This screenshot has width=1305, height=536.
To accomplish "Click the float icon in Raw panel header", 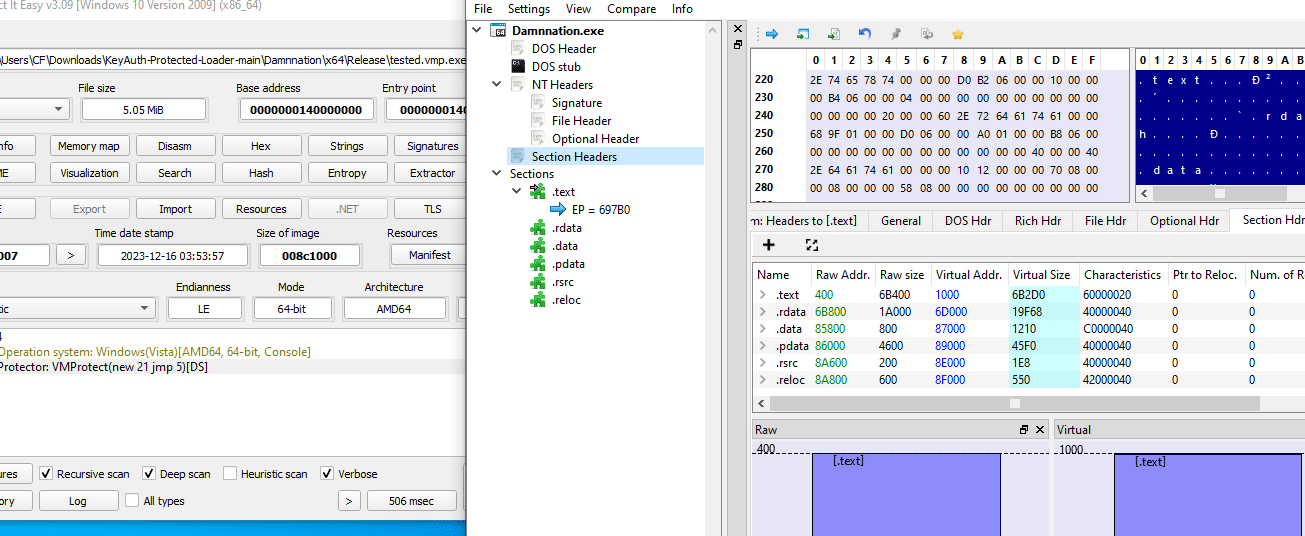I will pyautogui.click(x=1023, y=430).
